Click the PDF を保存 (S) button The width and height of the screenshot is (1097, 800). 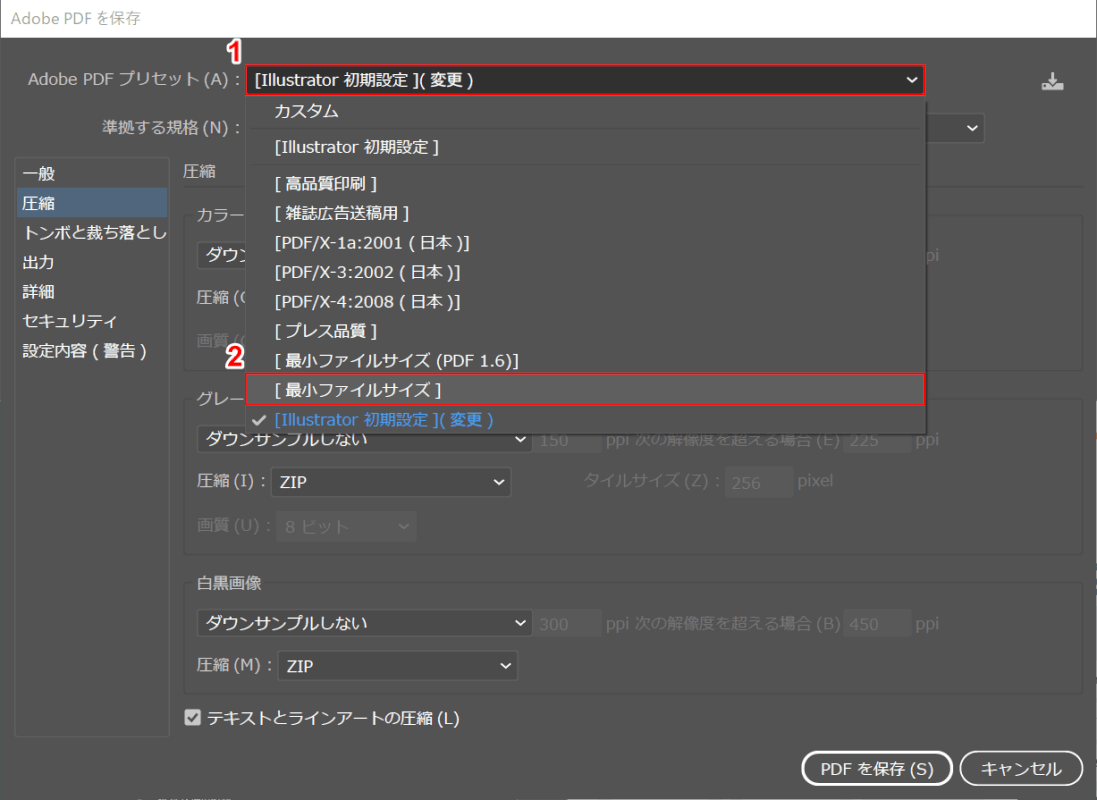coord(877,769)
